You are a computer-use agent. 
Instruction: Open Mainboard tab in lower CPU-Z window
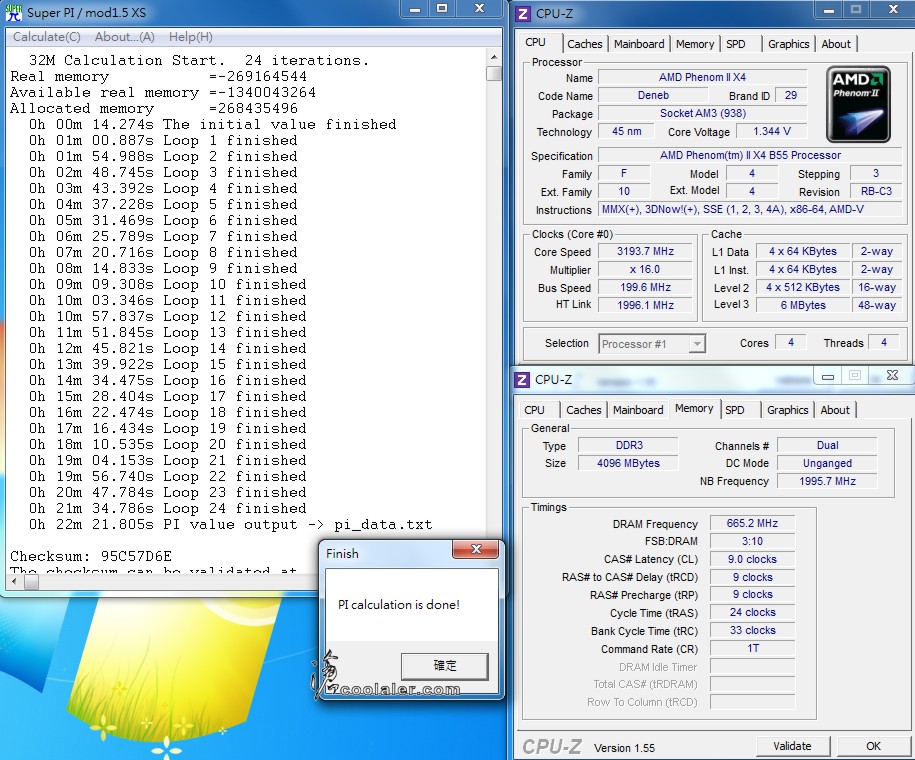[x=638, y=410]
